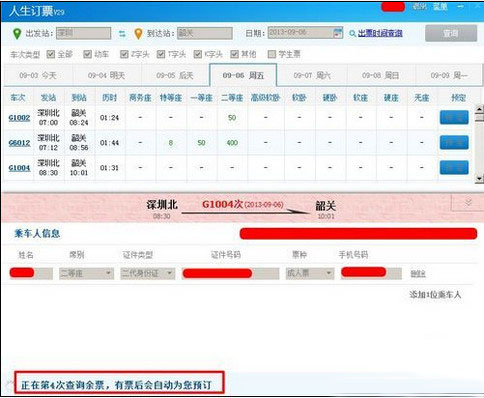Click the 手机号码 input field

tap(371, 273)
